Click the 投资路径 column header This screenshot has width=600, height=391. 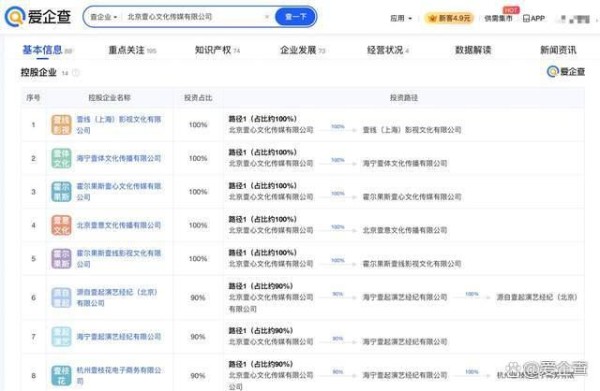(x=404, y=98)
